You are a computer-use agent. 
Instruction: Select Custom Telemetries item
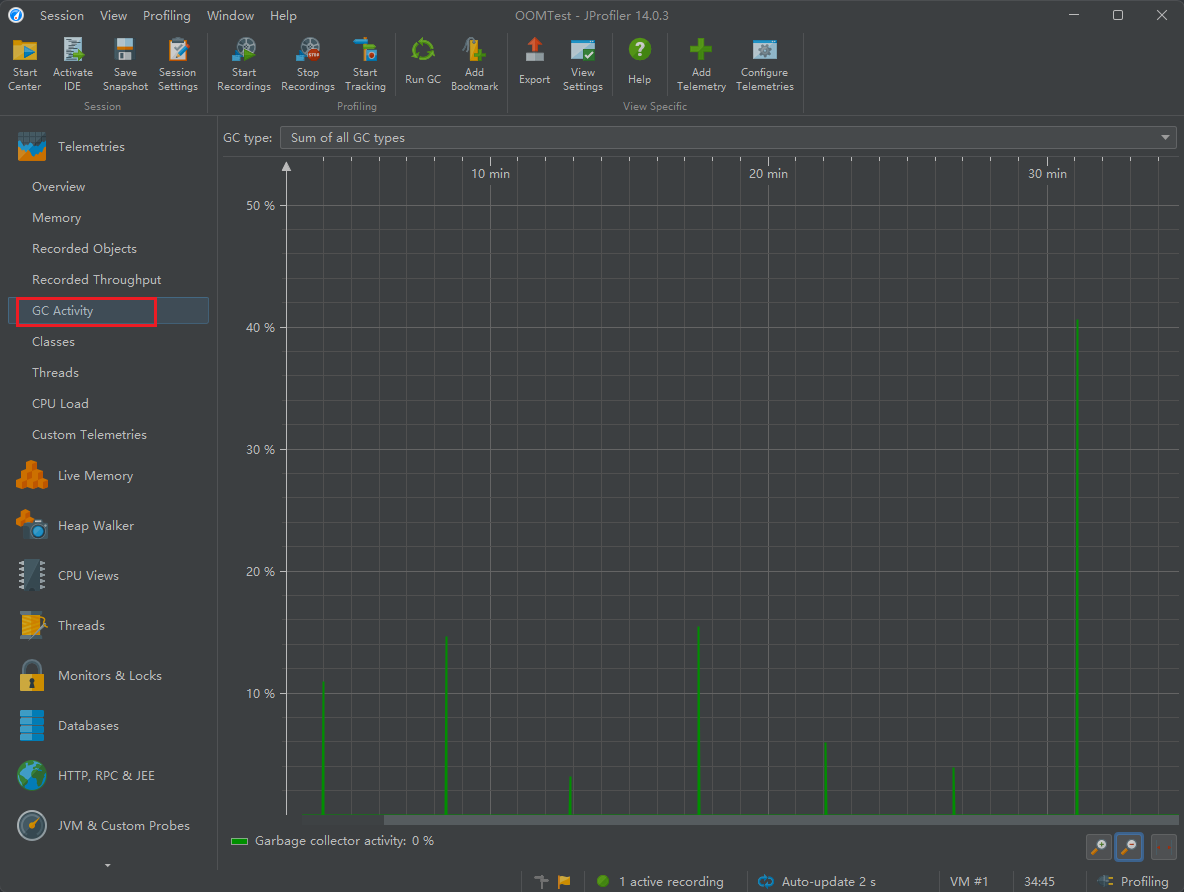(x=108, y=434)
